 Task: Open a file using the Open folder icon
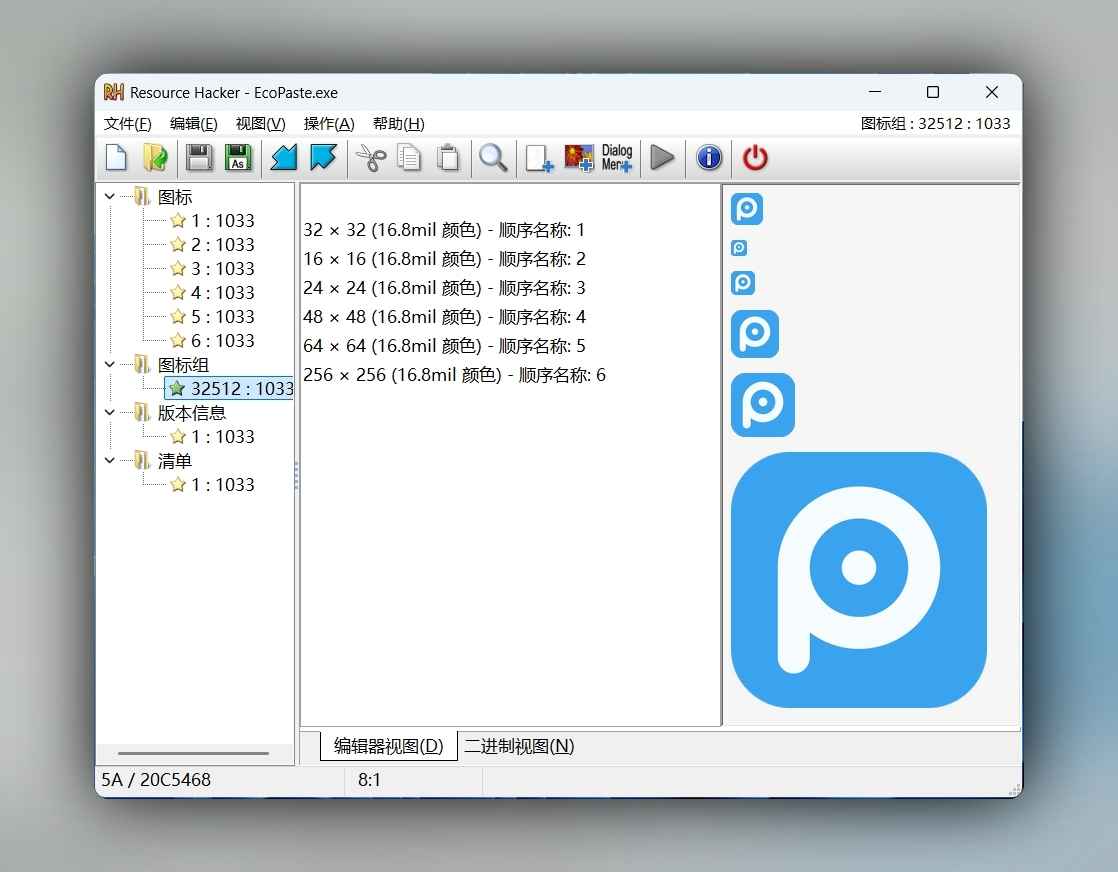coord(156,158)
